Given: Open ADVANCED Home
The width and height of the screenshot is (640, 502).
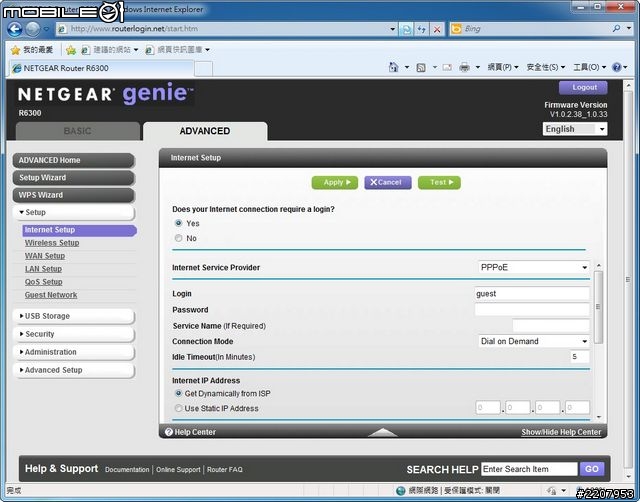Looking at the screenshot, I should [73, 160].
